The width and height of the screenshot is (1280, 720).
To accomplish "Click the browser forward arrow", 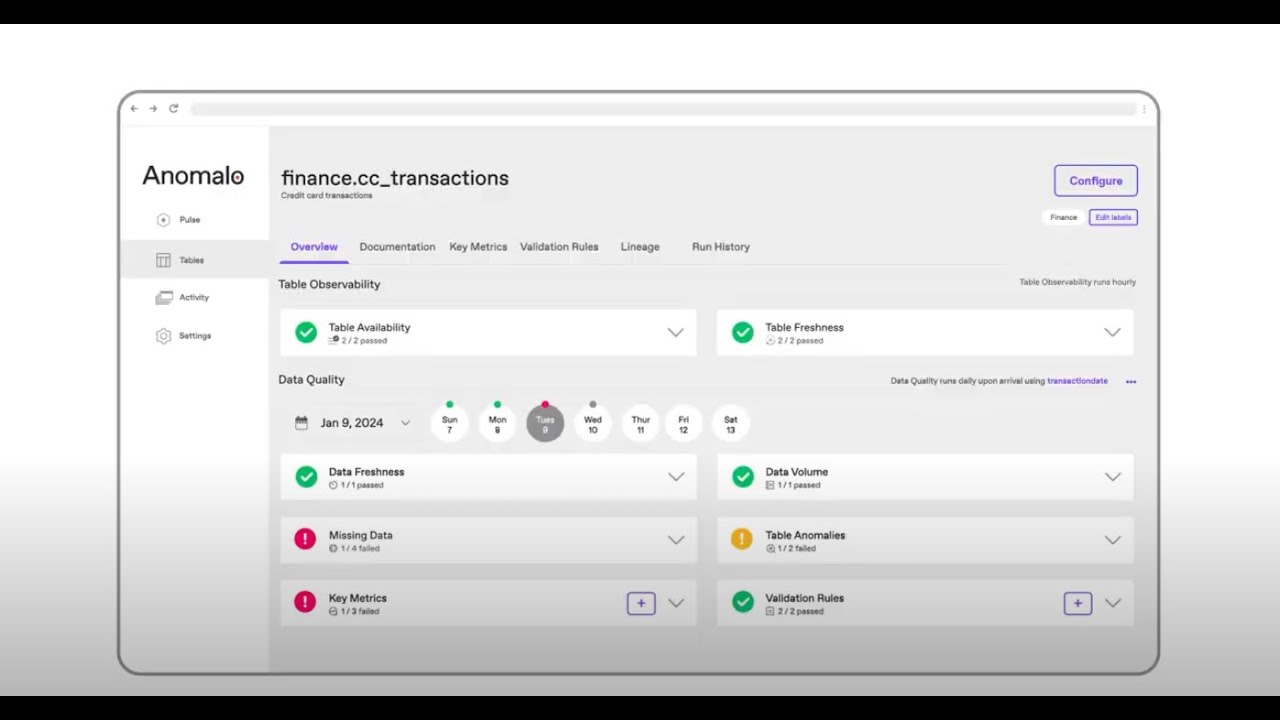I will coord(153,108).
